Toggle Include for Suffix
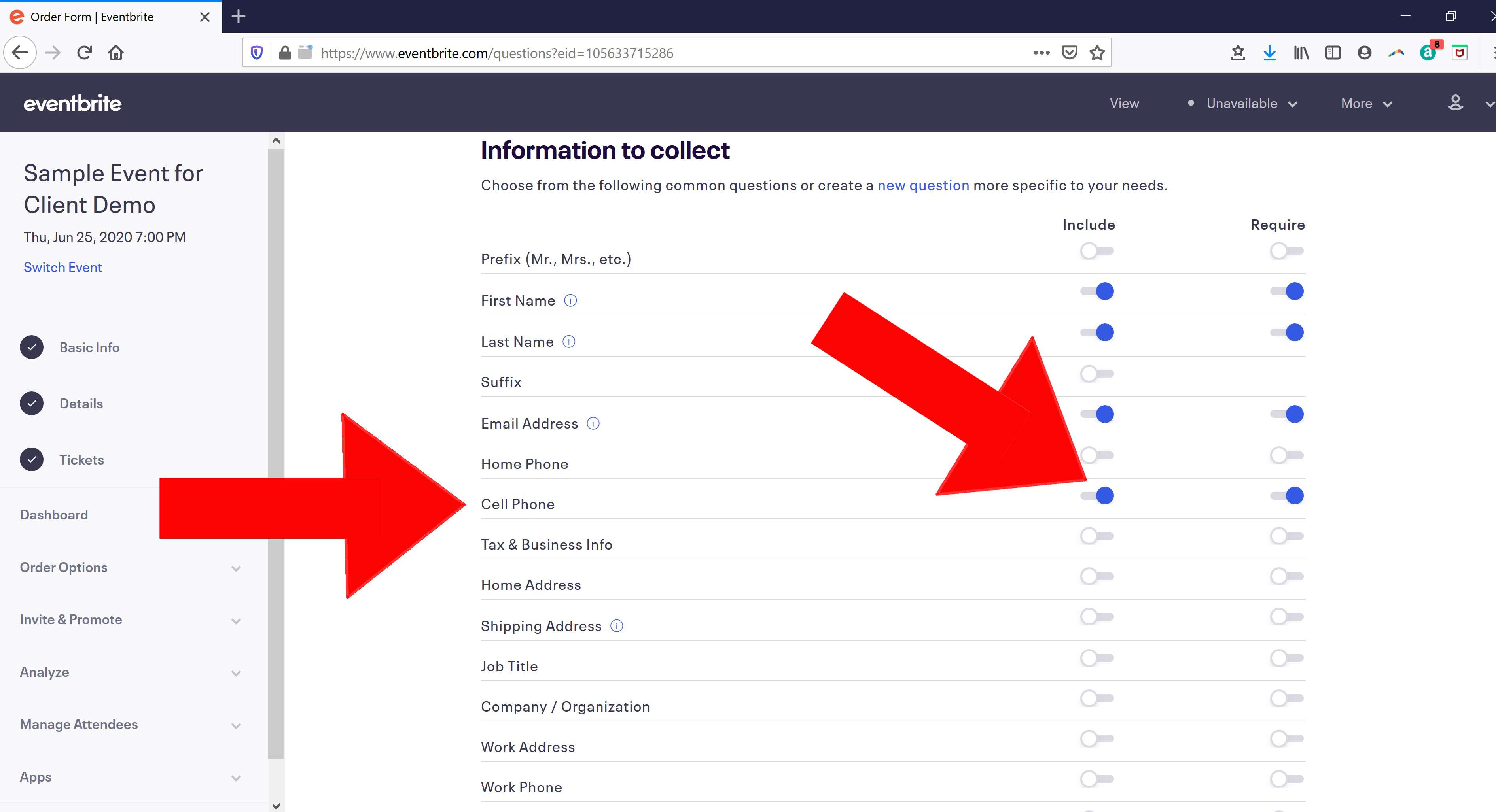This screenshot has width=1496, height=812. point(1096,373)
